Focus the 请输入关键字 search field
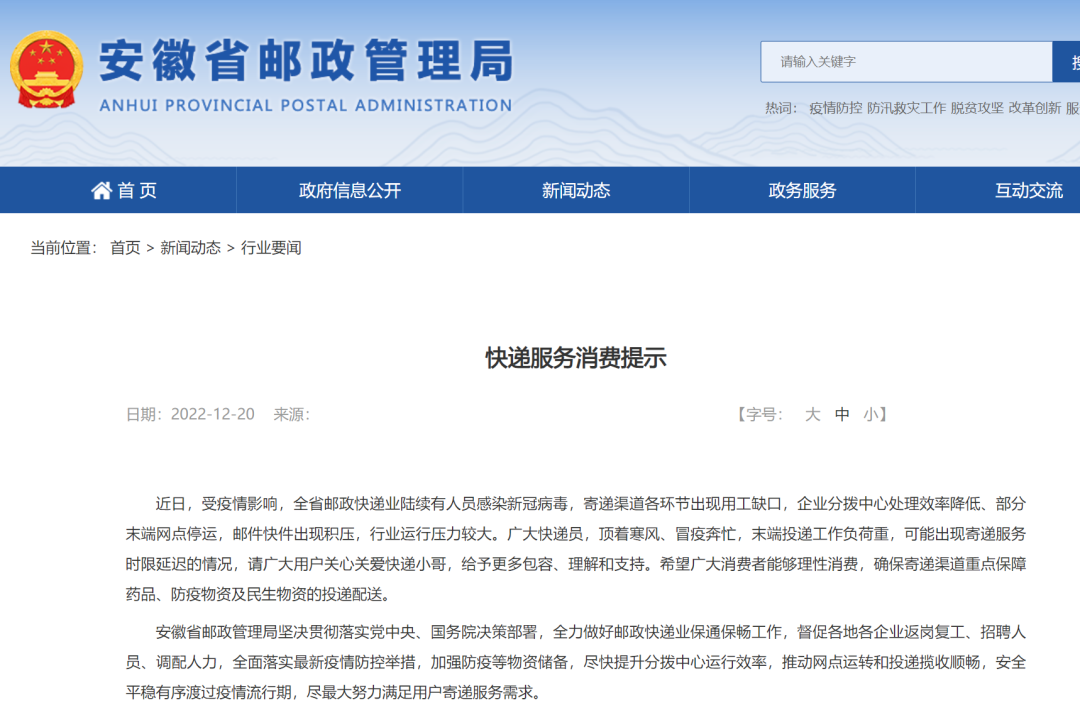 coord(905,62)
